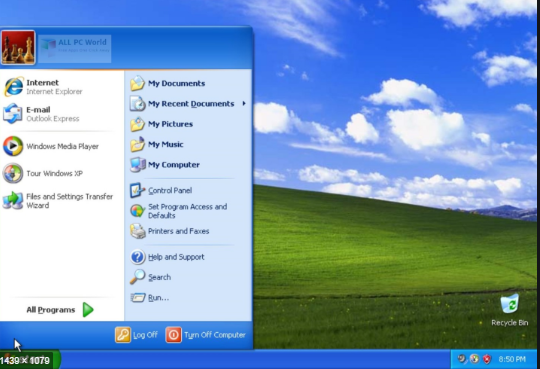The height and width of the screenshot is (369, 540).
Task: Click the Help and Support icon
Action: (137, 257)
